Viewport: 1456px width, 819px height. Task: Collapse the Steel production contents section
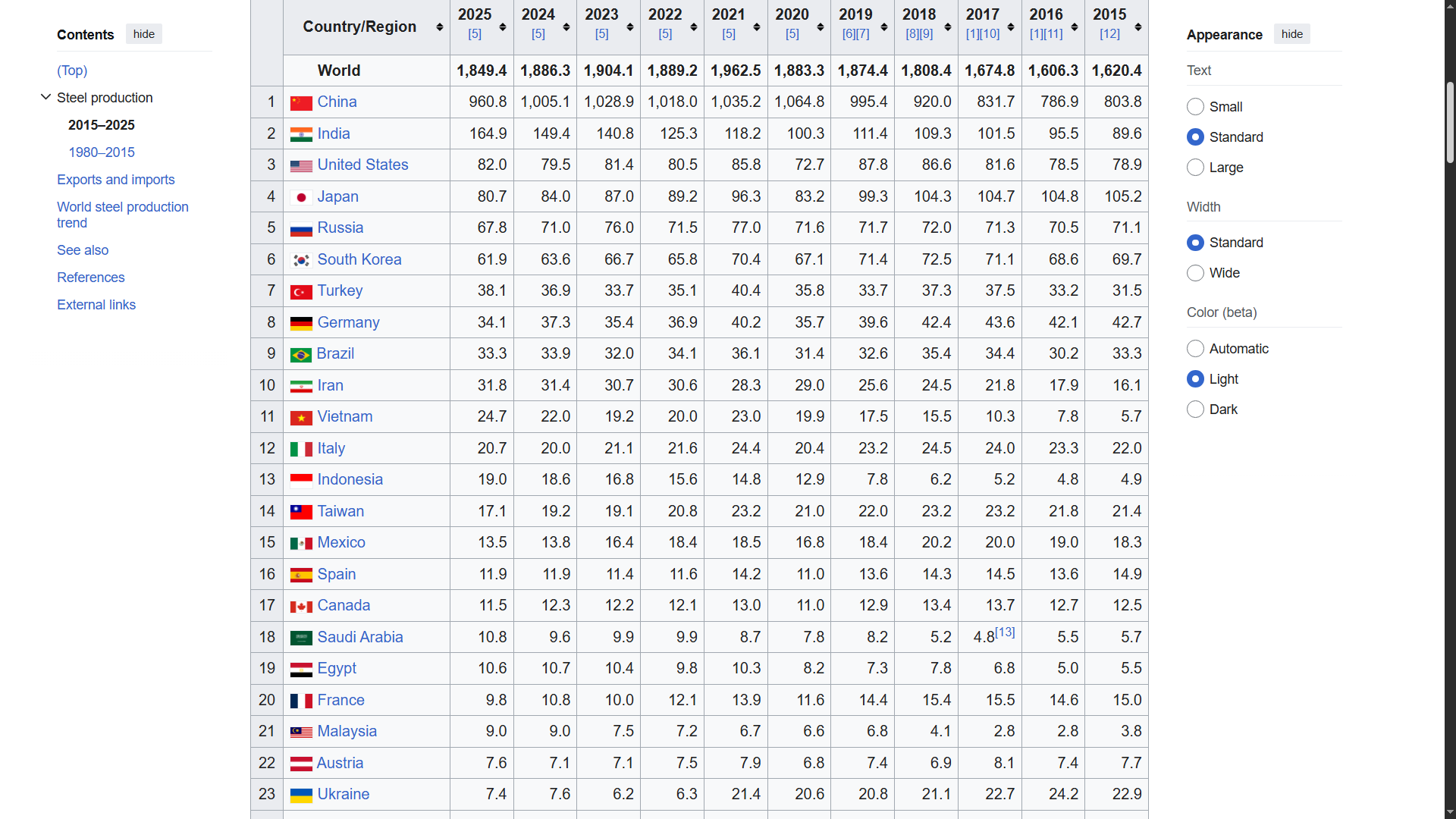[x=45, y=97]
